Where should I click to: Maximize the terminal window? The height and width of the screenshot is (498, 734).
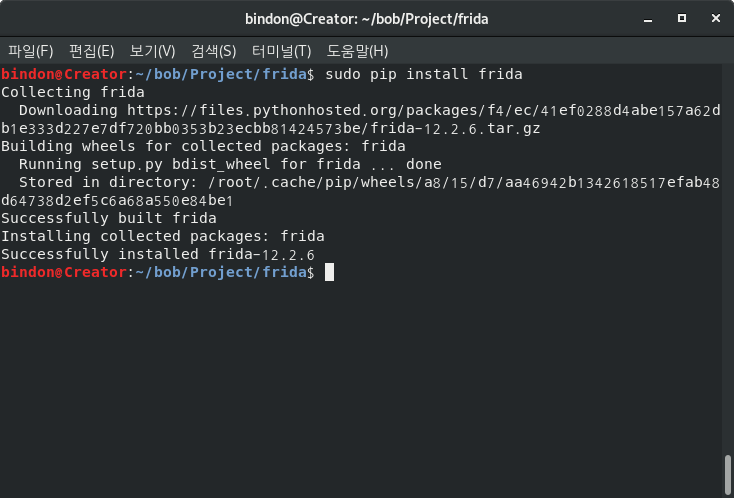tap(682, 18)
